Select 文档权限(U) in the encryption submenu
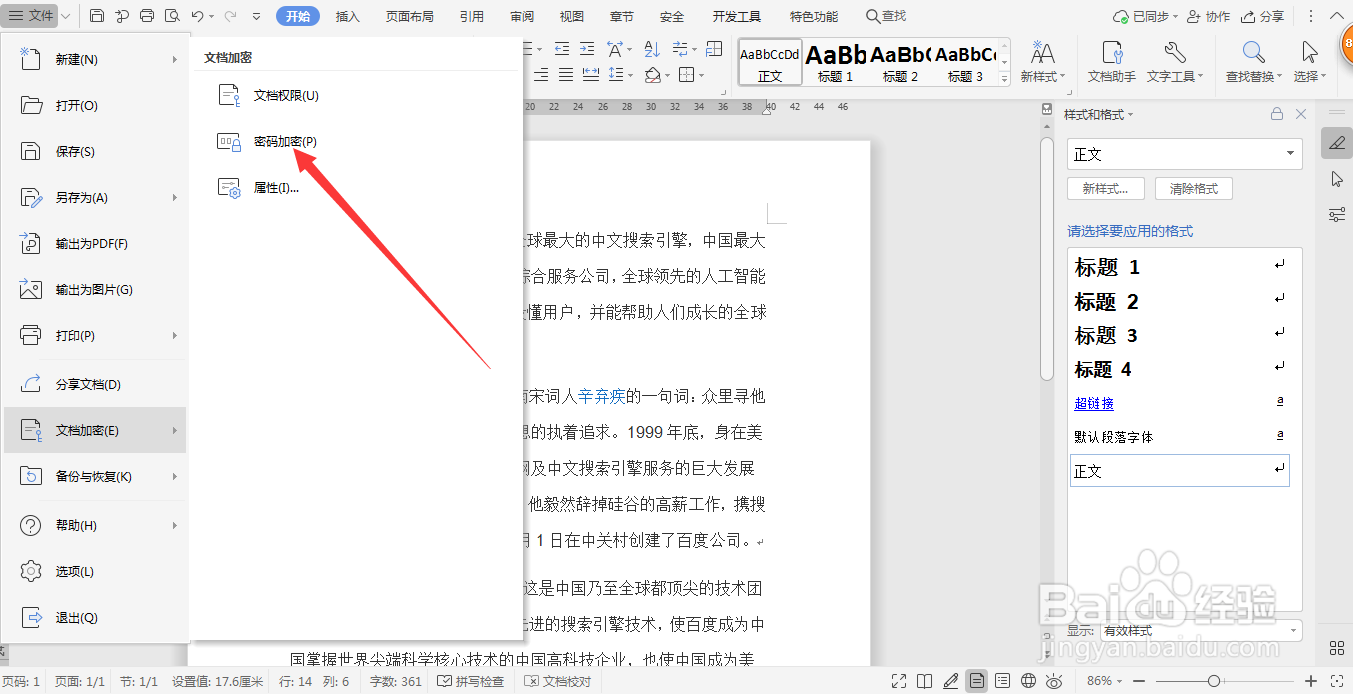 [356, 95]
